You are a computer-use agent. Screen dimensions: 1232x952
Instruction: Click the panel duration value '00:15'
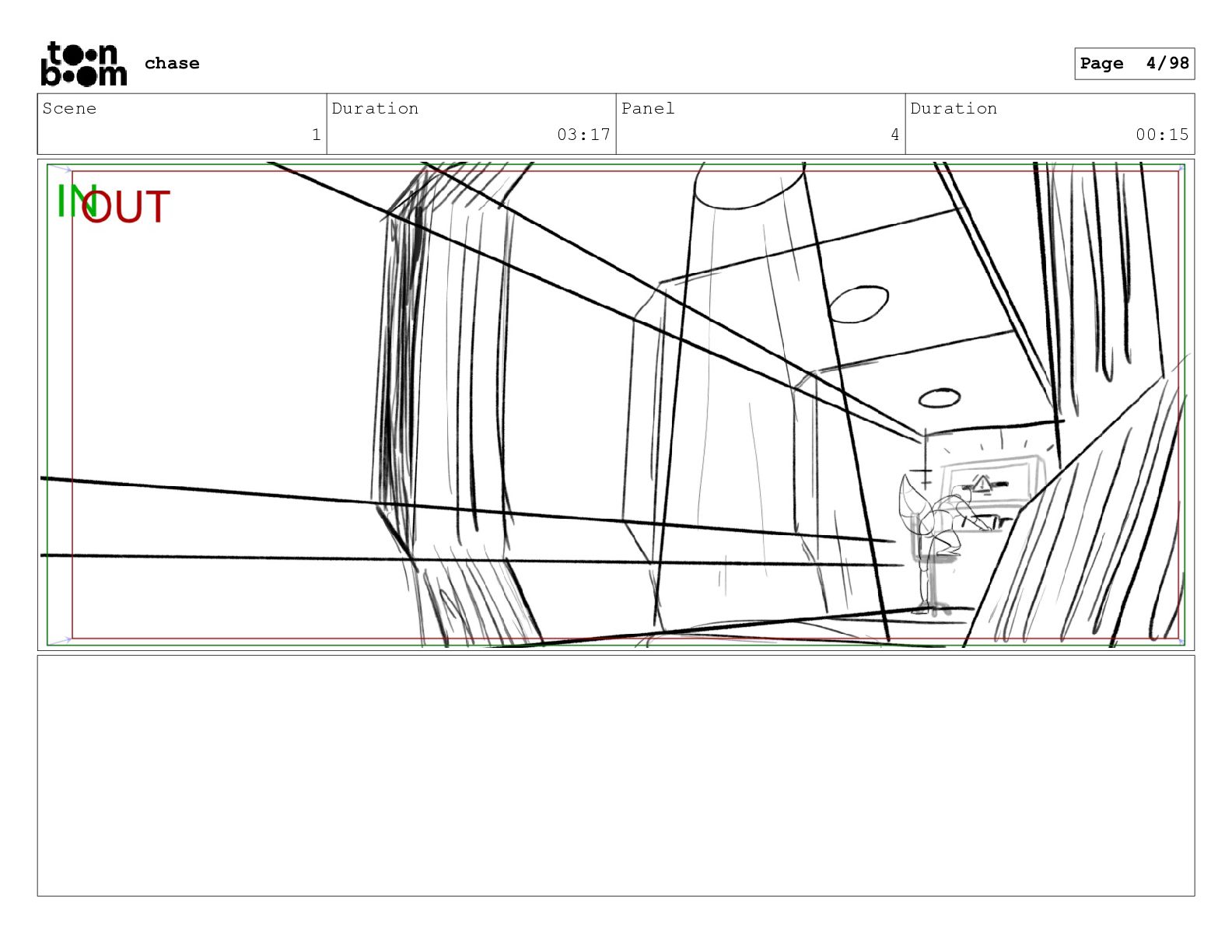coord(1162,135)
